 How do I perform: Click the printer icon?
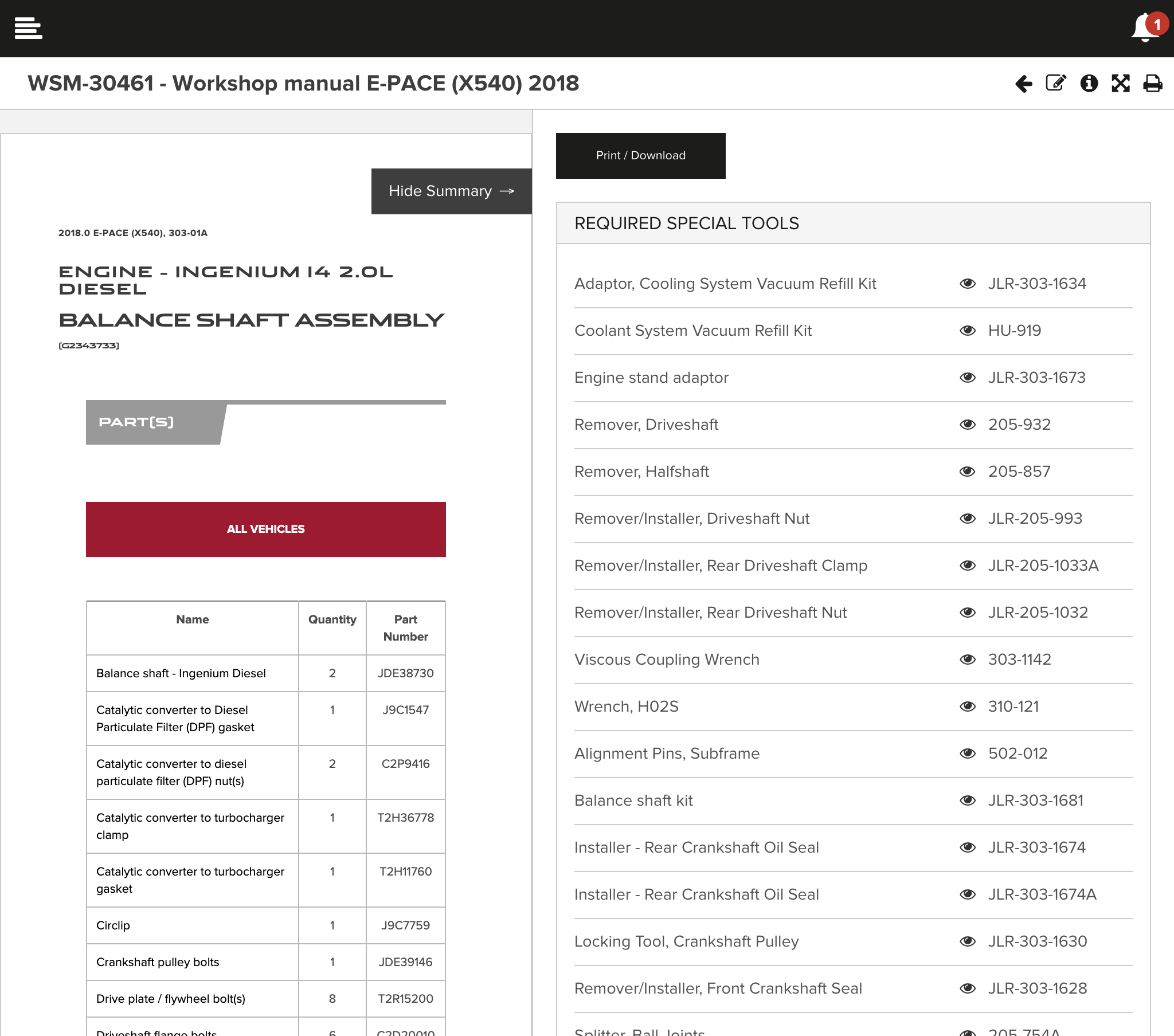1152,84
